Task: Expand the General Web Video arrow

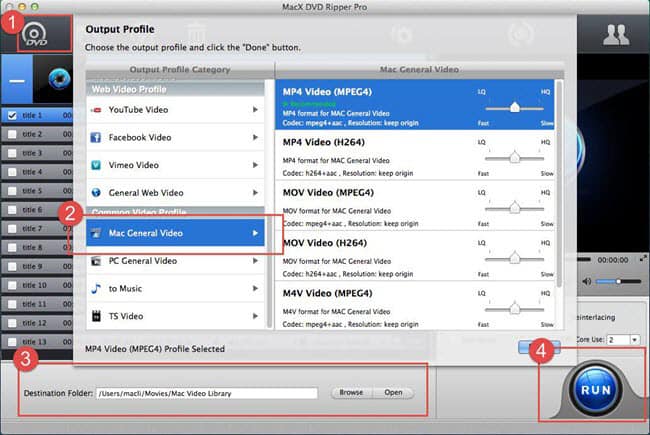Action: 255,193
